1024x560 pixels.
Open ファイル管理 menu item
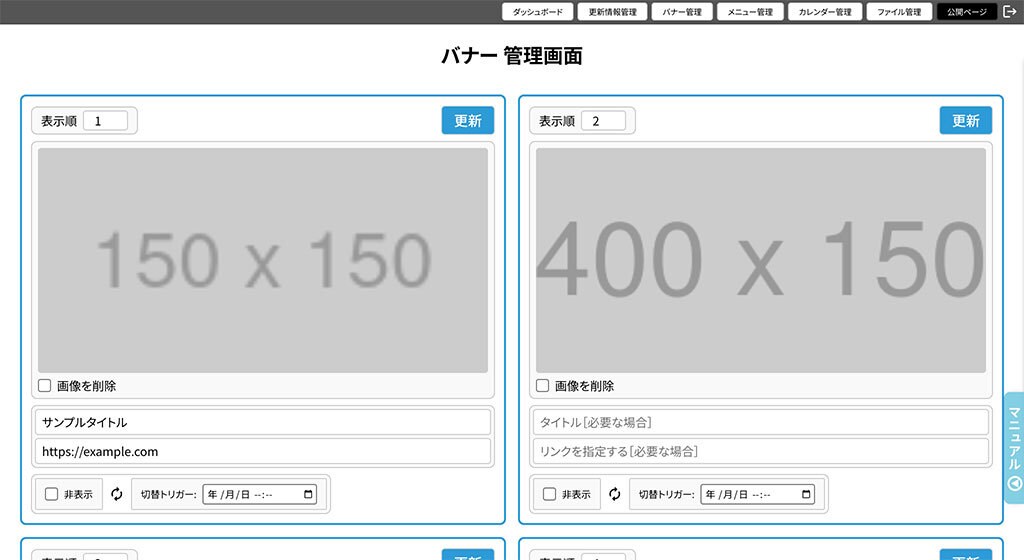pos(899,12)
